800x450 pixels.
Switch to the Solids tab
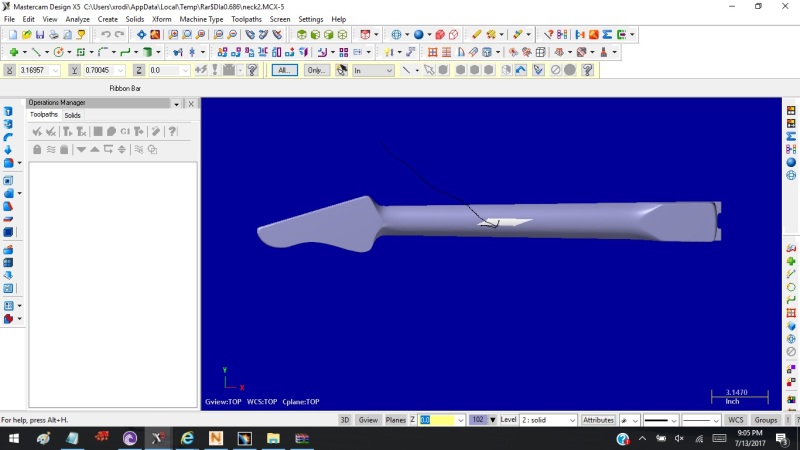(72, 115)
